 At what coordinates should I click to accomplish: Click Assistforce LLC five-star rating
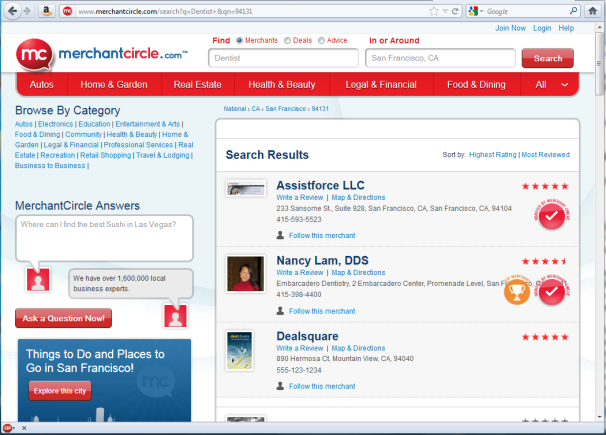(x=545, y=186)
